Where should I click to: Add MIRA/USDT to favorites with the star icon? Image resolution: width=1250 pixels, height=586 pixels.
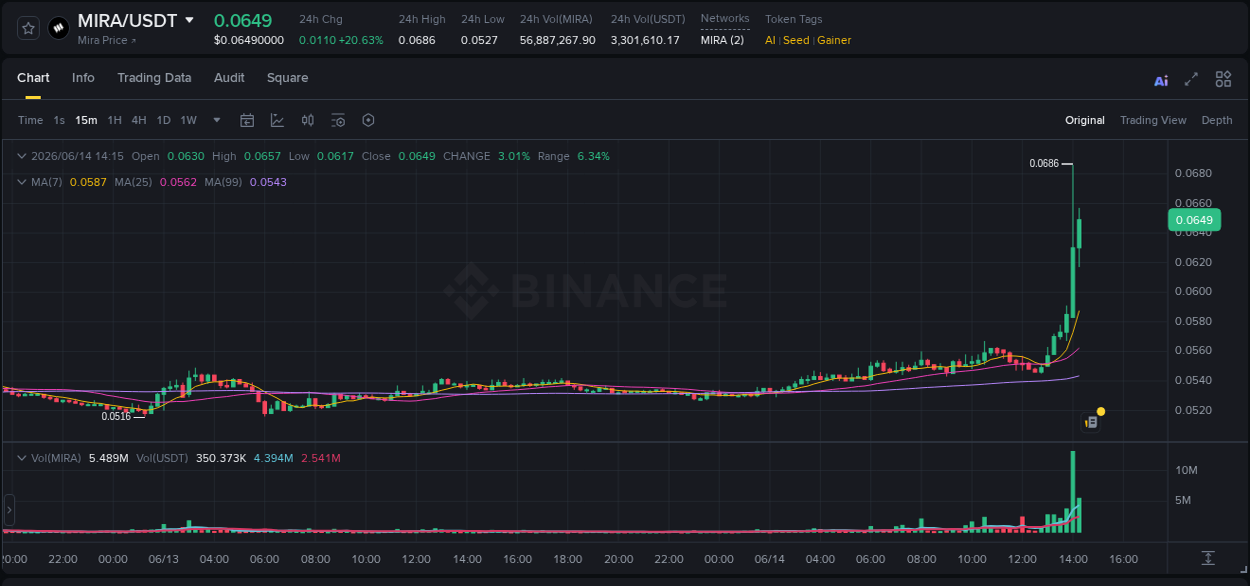[x=29, y=28]
